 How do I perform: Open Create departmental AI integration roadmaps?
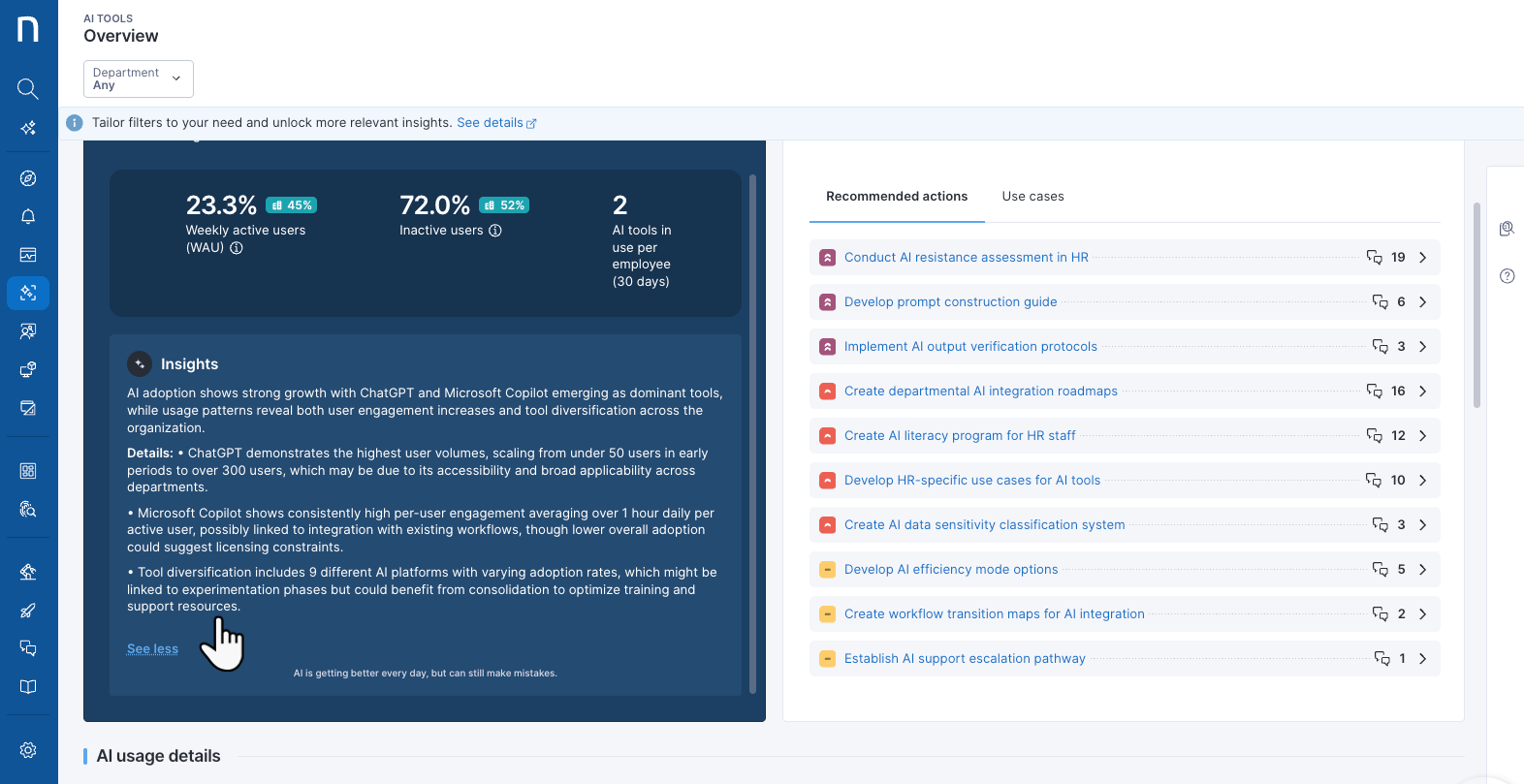tap(980, 392)
